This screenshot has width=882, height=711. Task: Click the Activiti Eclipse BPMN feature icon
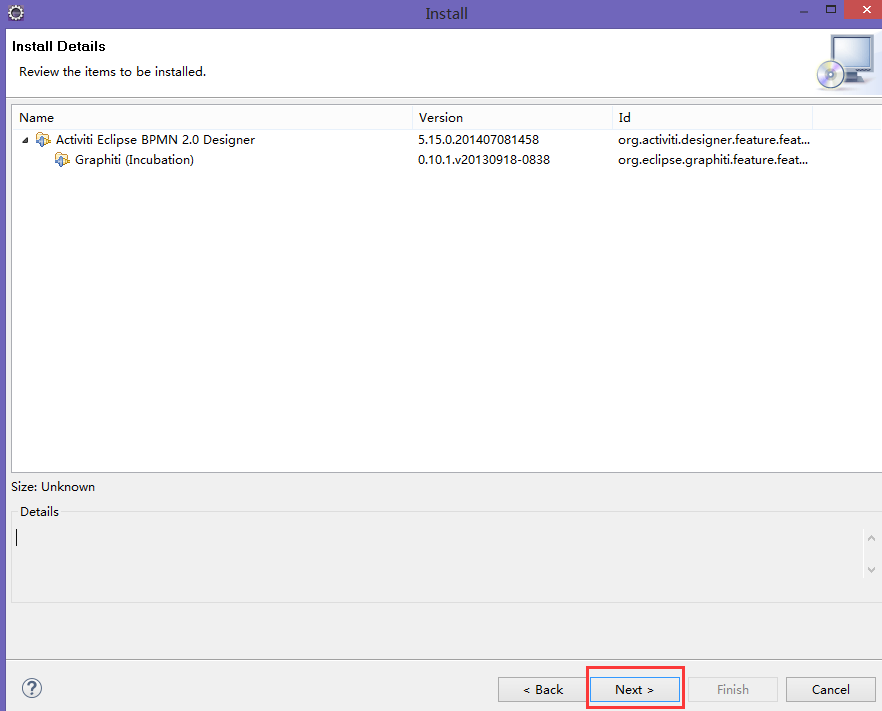pyautogui.click(x=43, y=140)
